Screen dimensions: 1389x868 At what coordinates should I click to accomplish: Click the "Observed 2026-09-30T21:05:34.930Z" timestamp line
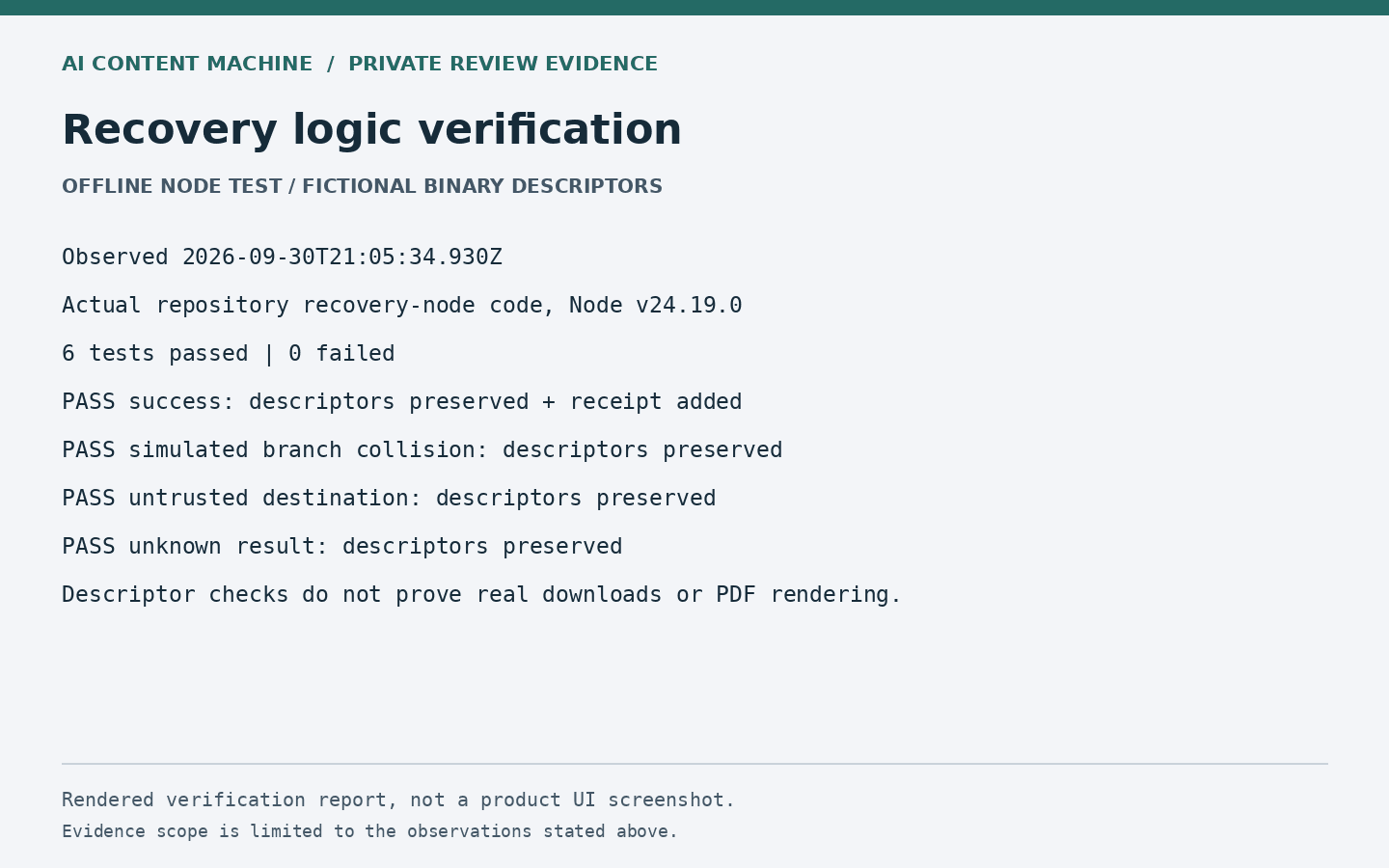tap(282, 258)
